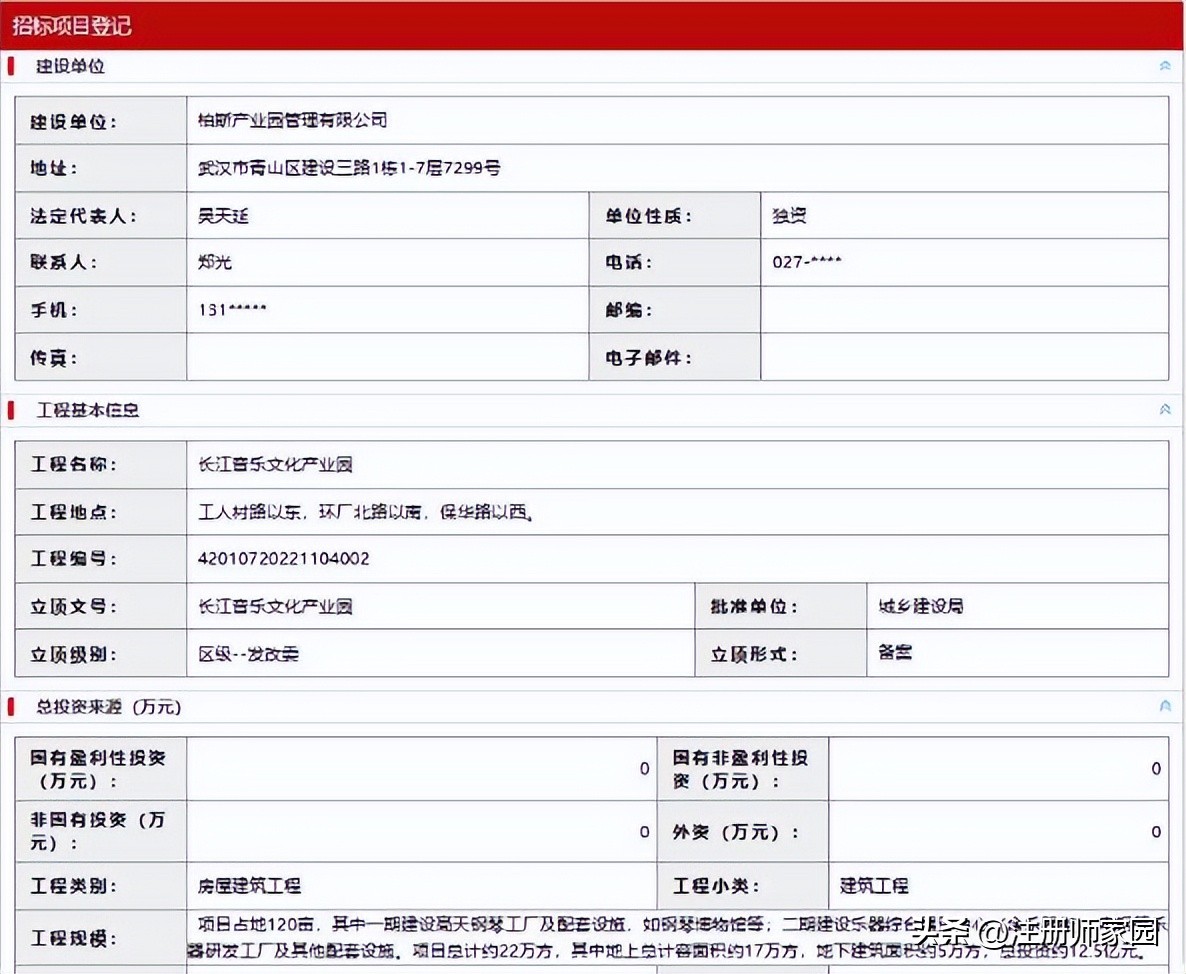The height and width of the screenshot is (974, 1186).
Task: Collapse the 建设单位 section using its chevron
Action: (1163, 64)
